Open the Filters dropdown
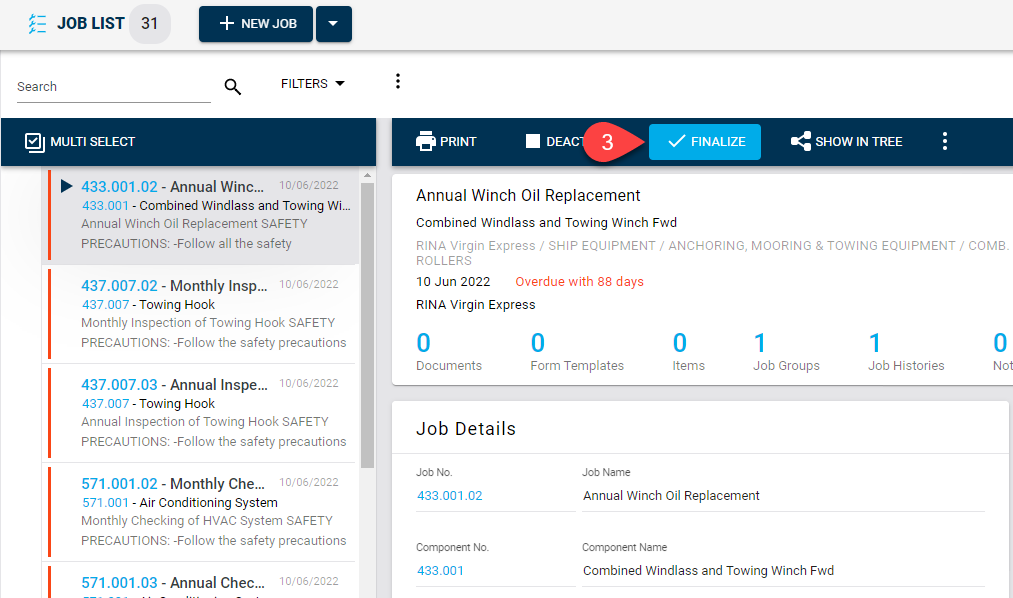Screen dimensions: 1013x598 tap(313, 84)
